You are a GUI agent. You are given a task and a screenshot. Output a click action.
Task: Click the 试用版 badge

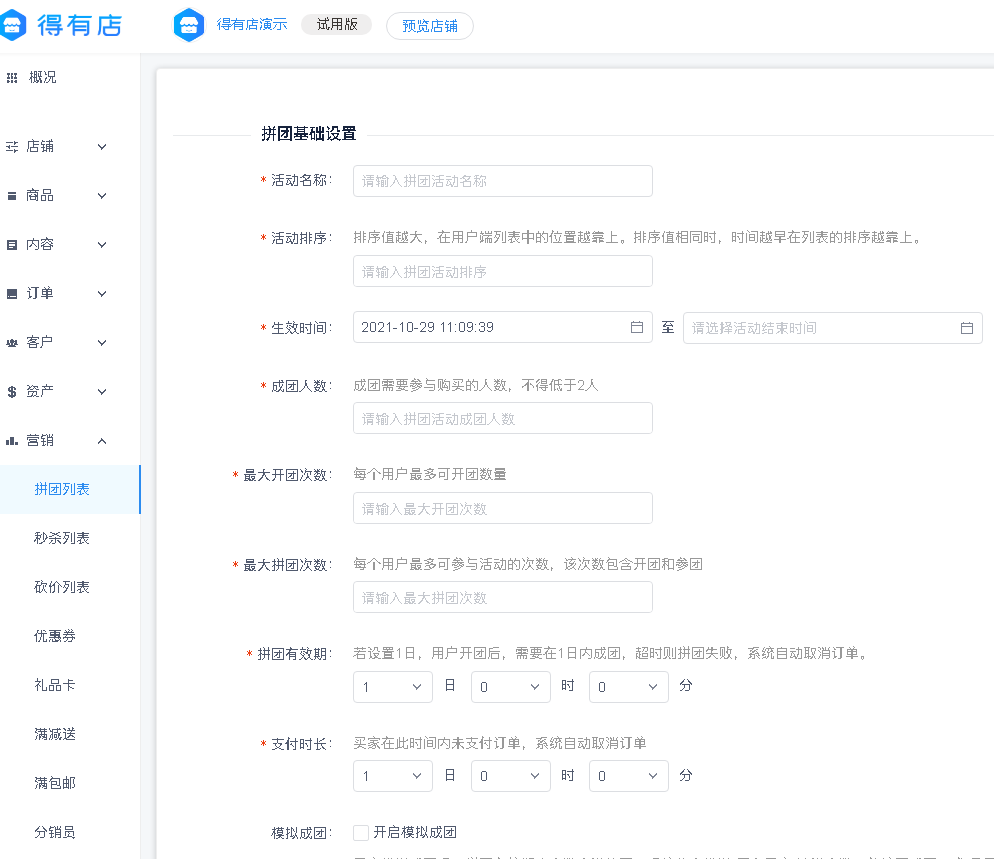[x=337, y=25]
